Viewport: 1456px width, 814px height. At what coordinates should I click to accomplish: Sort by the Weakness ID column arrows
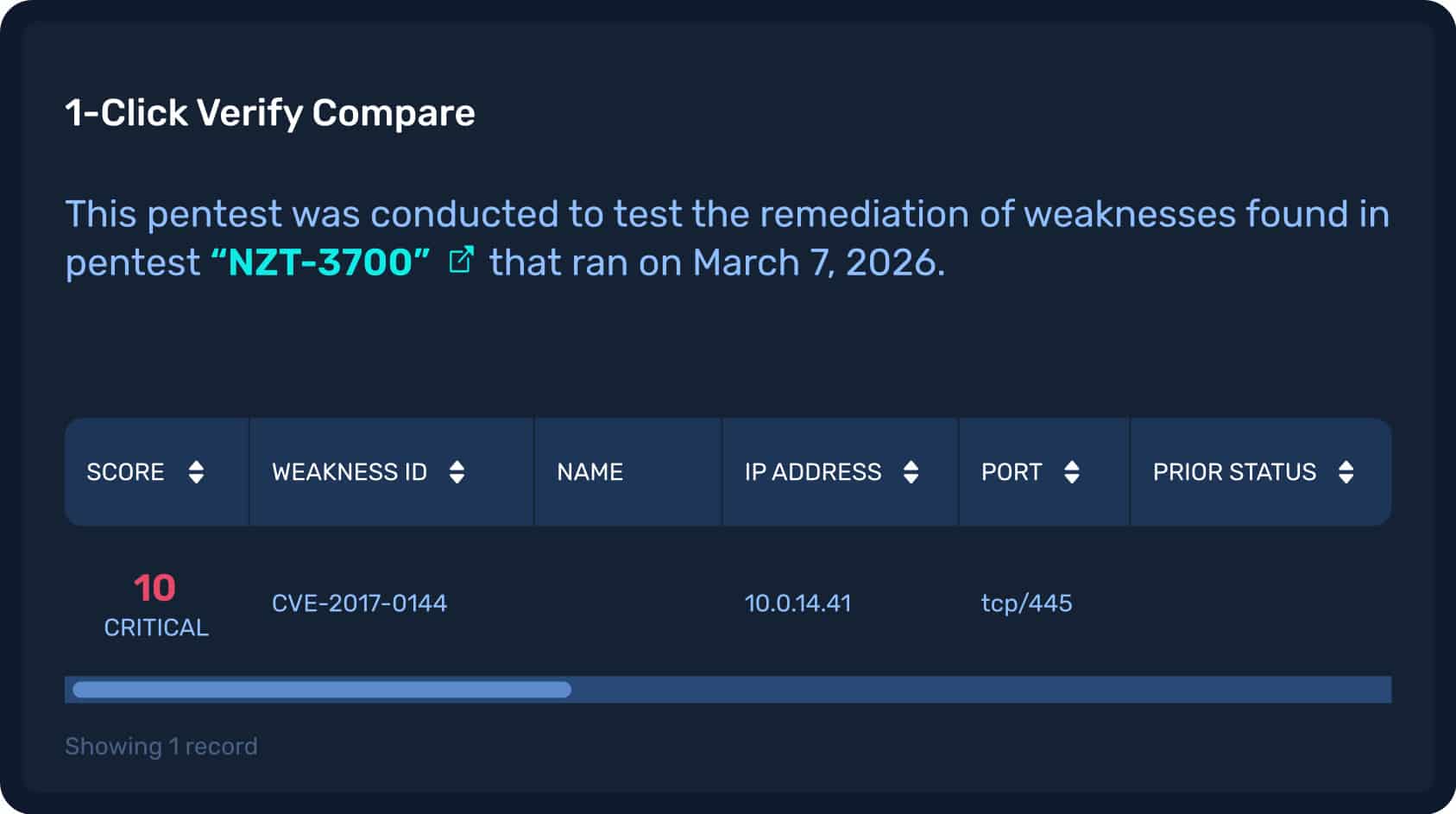[457, 472]
